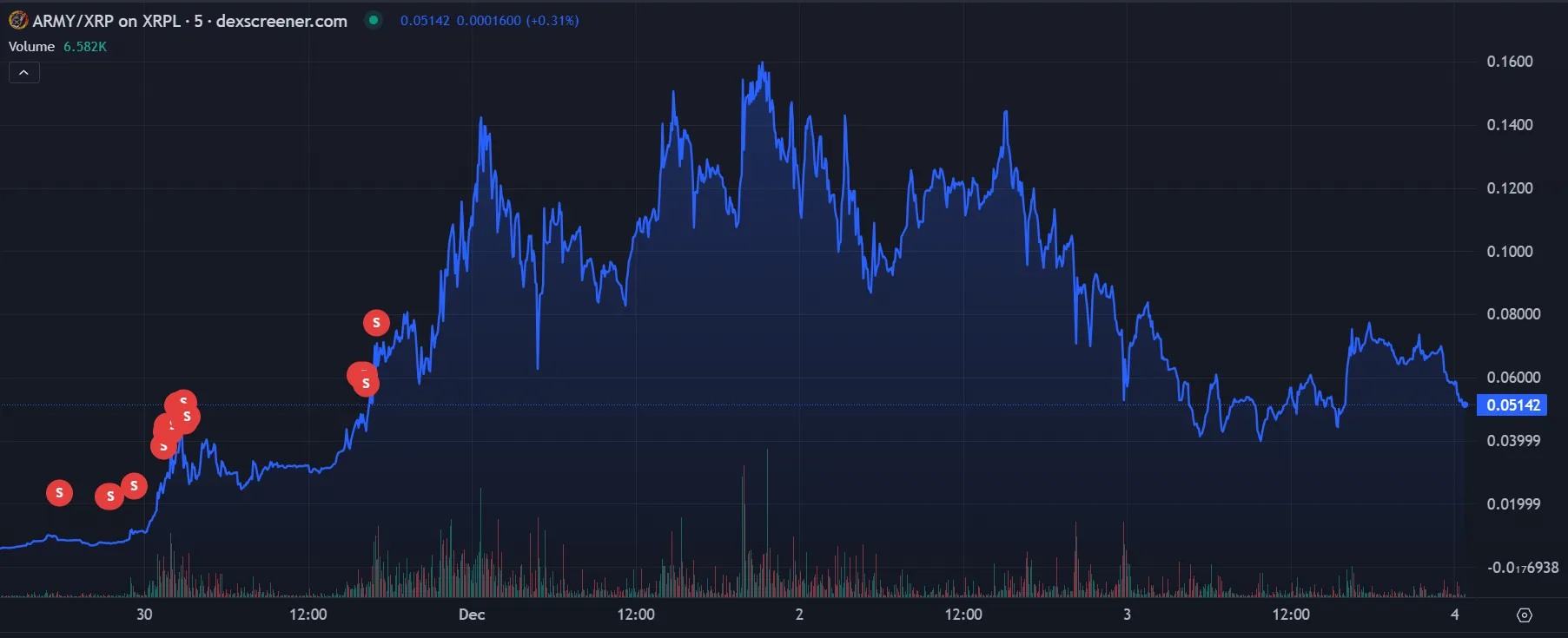Select the S marker just below 0.06000 level
This screenshot has width=1568, height=638.
coord(366,383)
